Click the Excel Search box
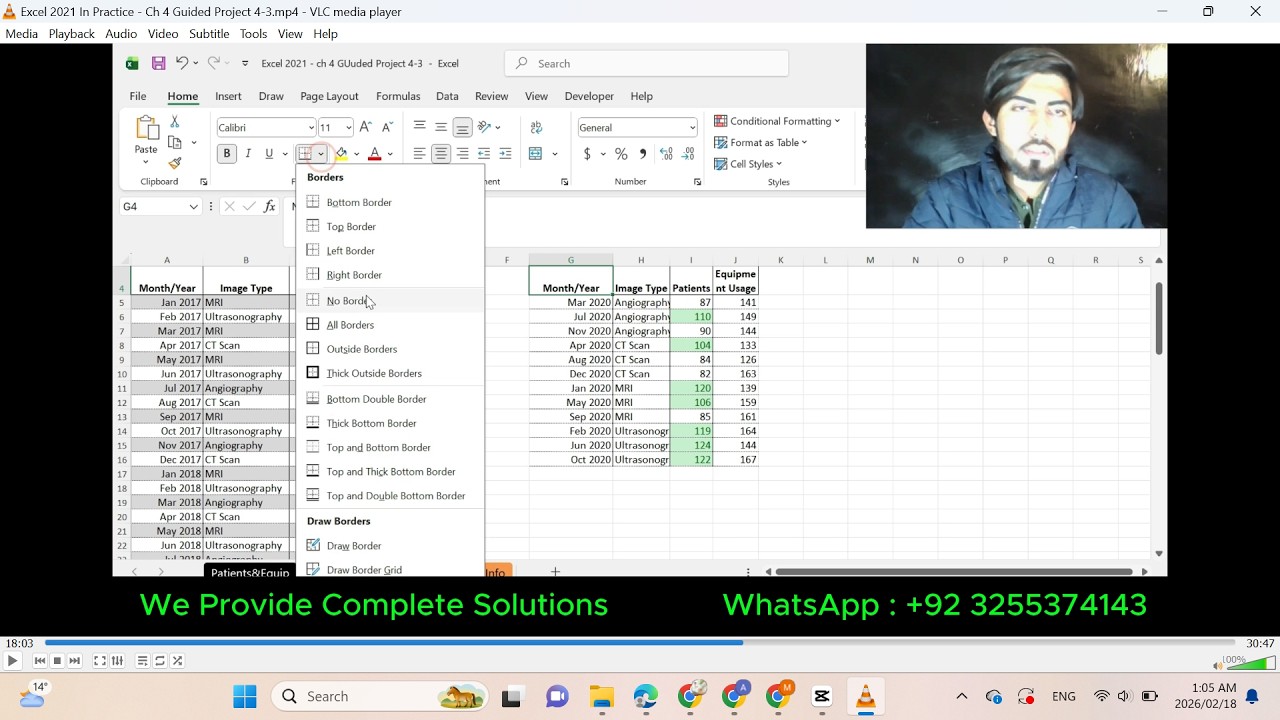1280x720 pixels. coord(647,63)
